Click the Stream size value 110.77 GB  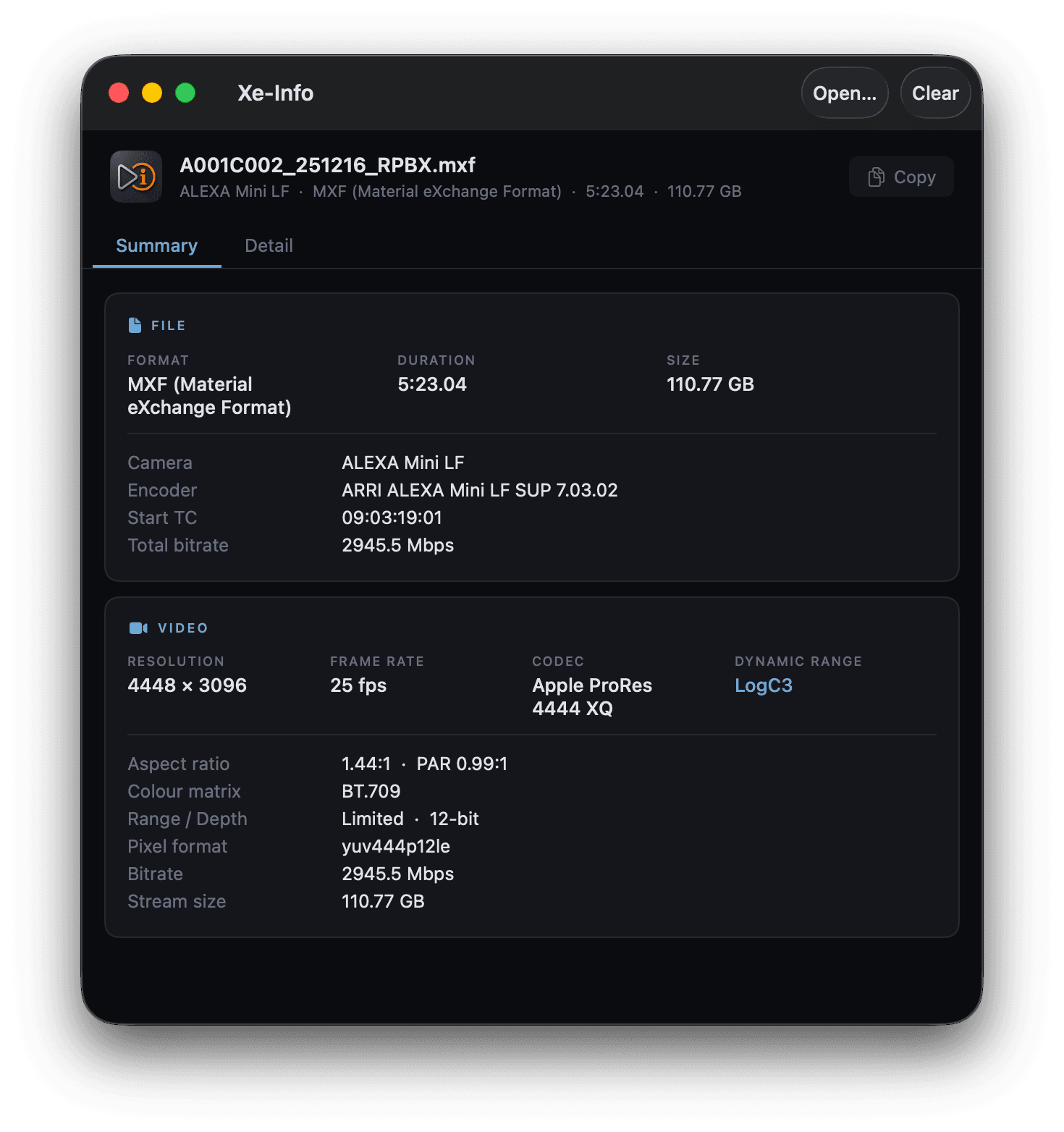[383, 901]
